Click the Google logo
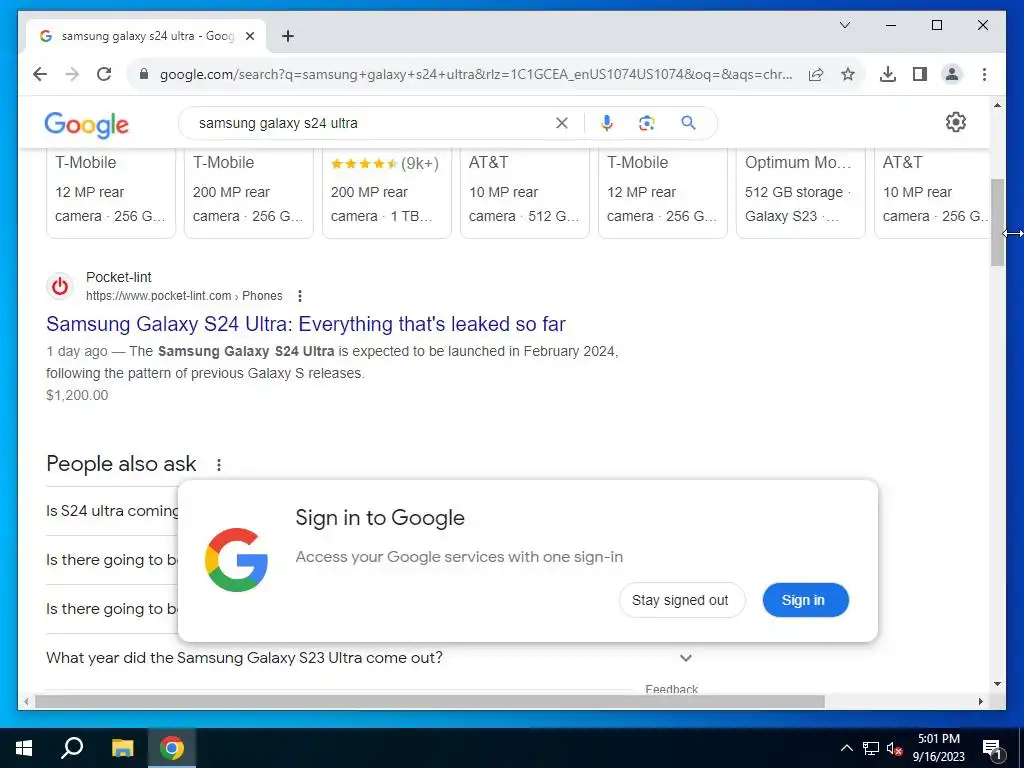Viewport: 1024px width, 768px height. [86, 124]
